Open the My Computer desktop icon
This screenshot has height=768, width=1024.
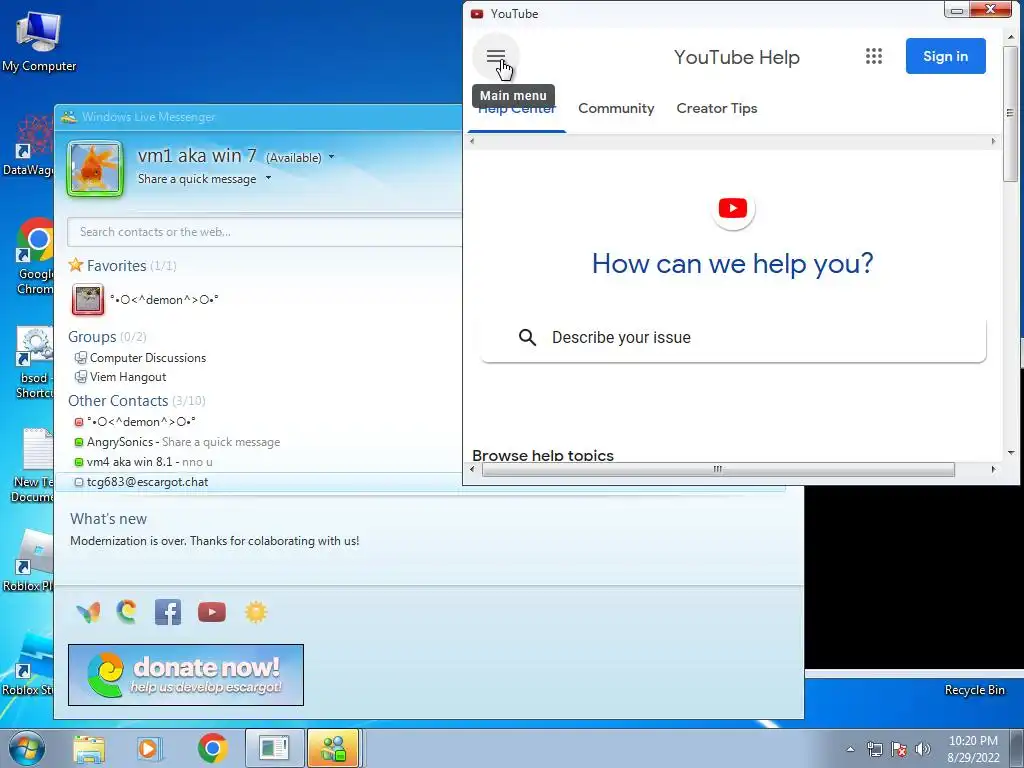click(x=39, y=40)
